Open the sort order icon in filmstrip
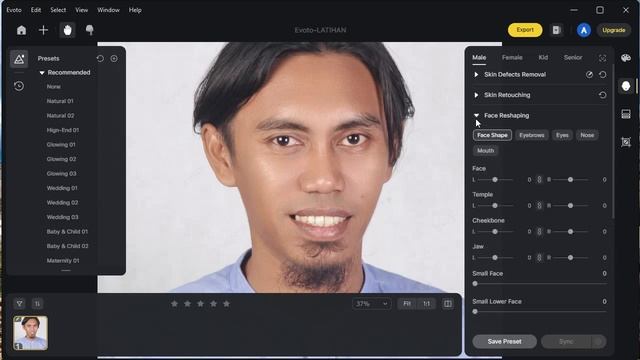This screenshot has width=640, height=360. pos(37,304)
